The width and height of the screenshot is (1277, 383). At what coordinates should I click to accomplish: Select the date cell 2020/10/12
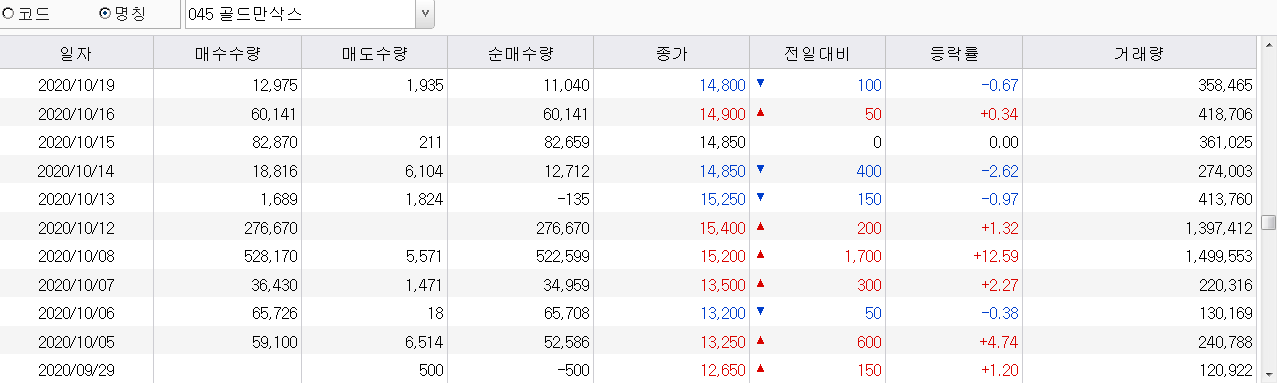(76, 228)
